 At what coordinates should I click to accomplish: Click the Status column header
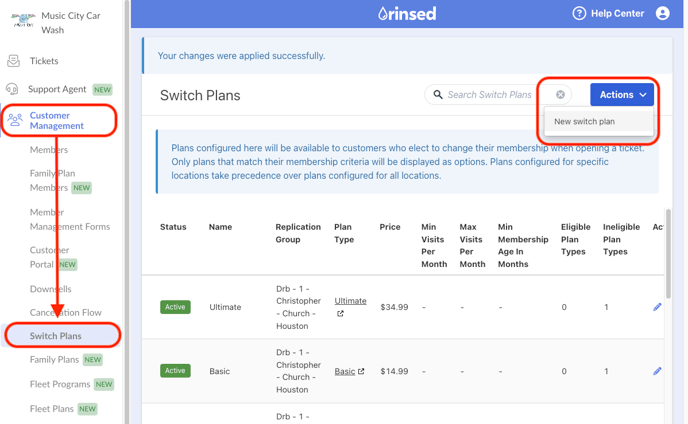pyautogui.click(x=173, y=227)
